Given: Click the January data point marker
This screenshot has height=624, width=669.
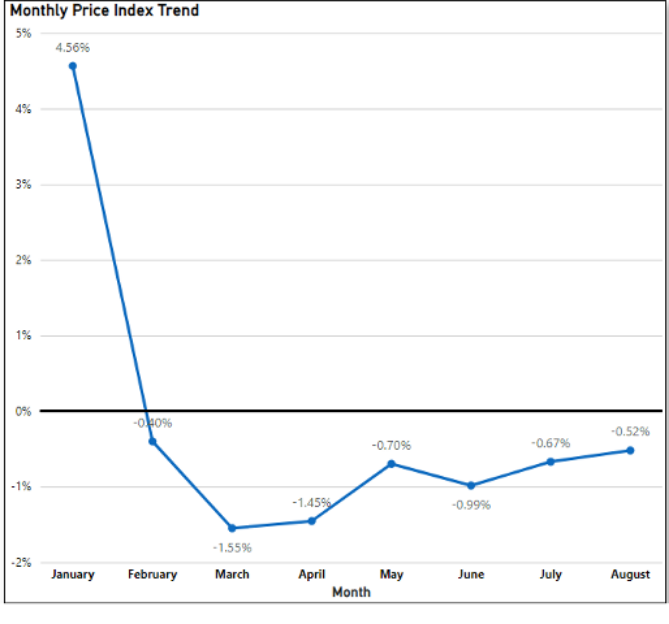Looking at the screenshot, I should (72, 66).
